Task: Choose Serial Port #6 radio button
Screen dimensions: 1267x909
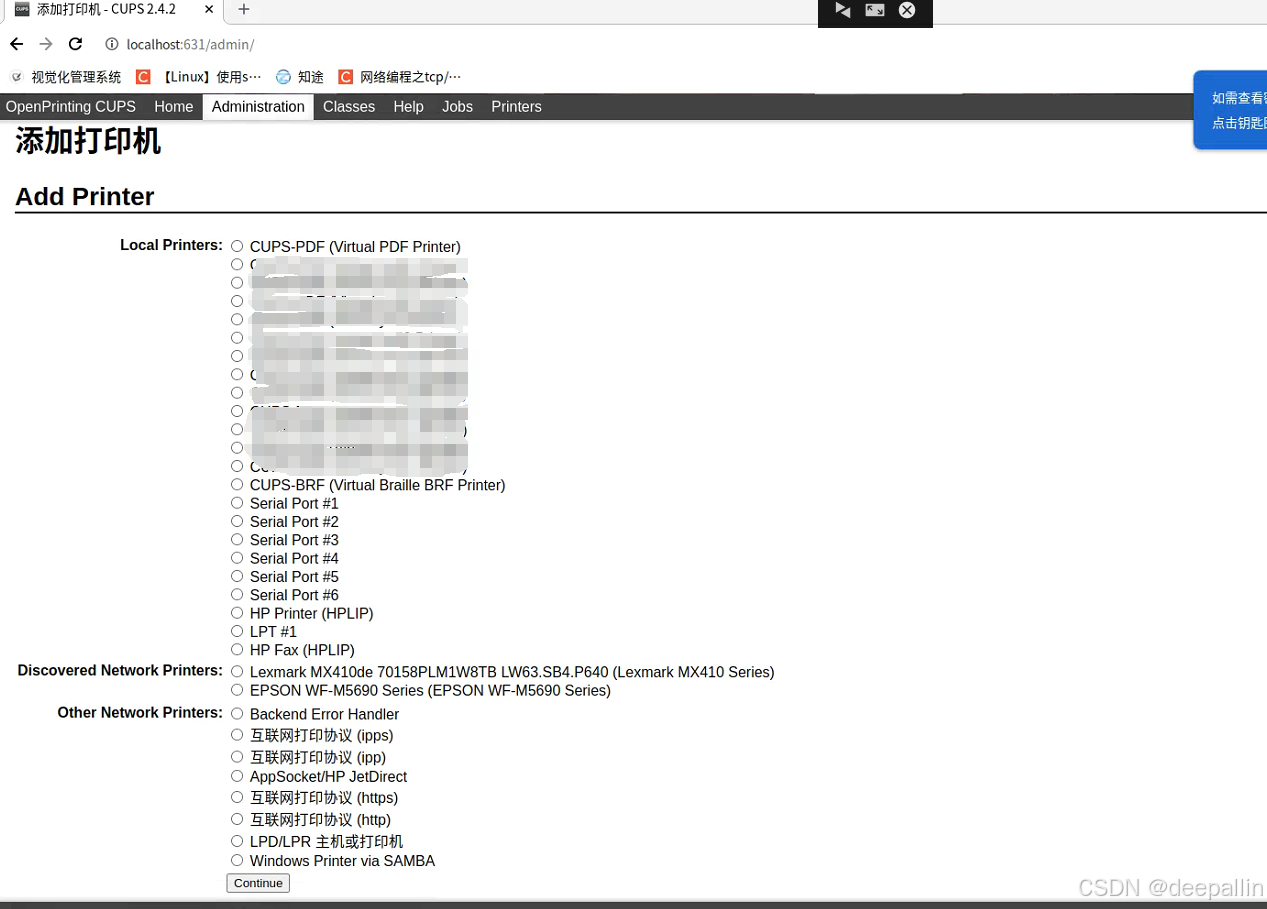Action: pyautogui.click(x=237, y=594)
